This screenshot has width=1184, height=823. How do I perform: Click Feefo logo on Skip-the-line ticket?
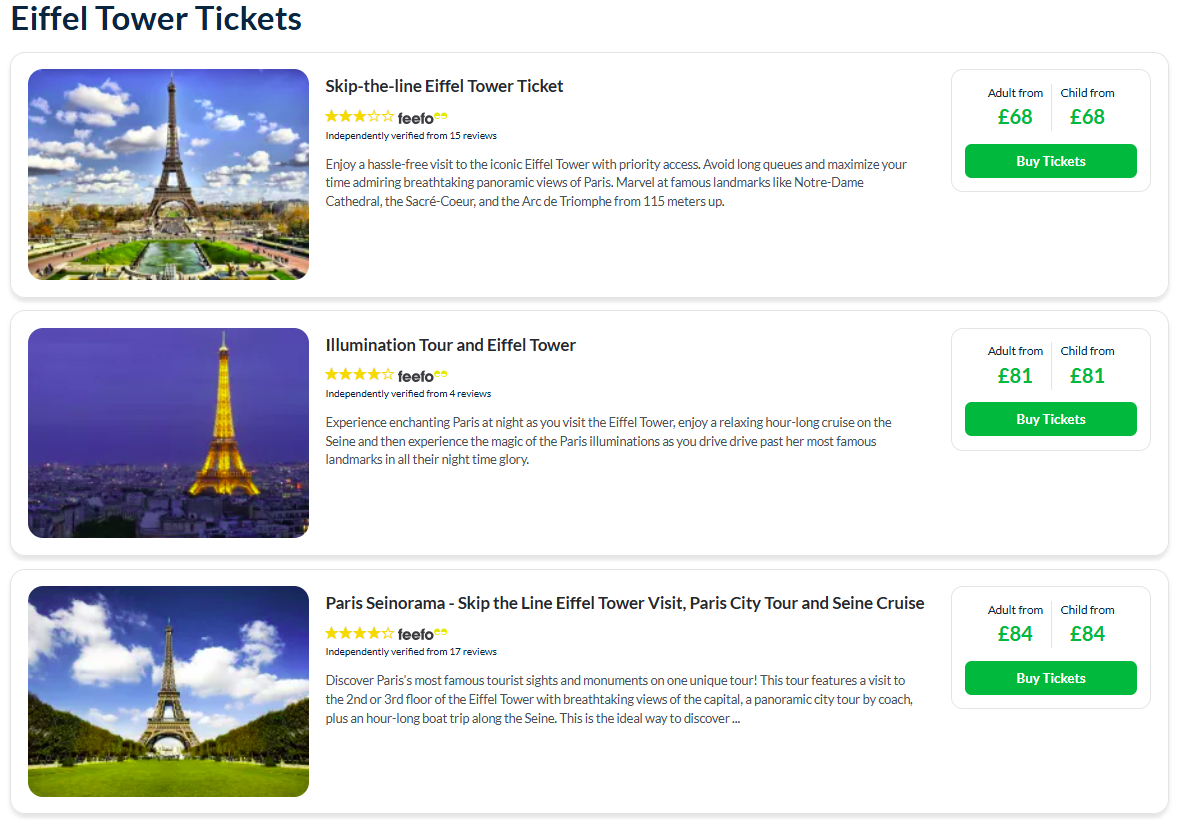pyautogui.click(x=422, y=118)
